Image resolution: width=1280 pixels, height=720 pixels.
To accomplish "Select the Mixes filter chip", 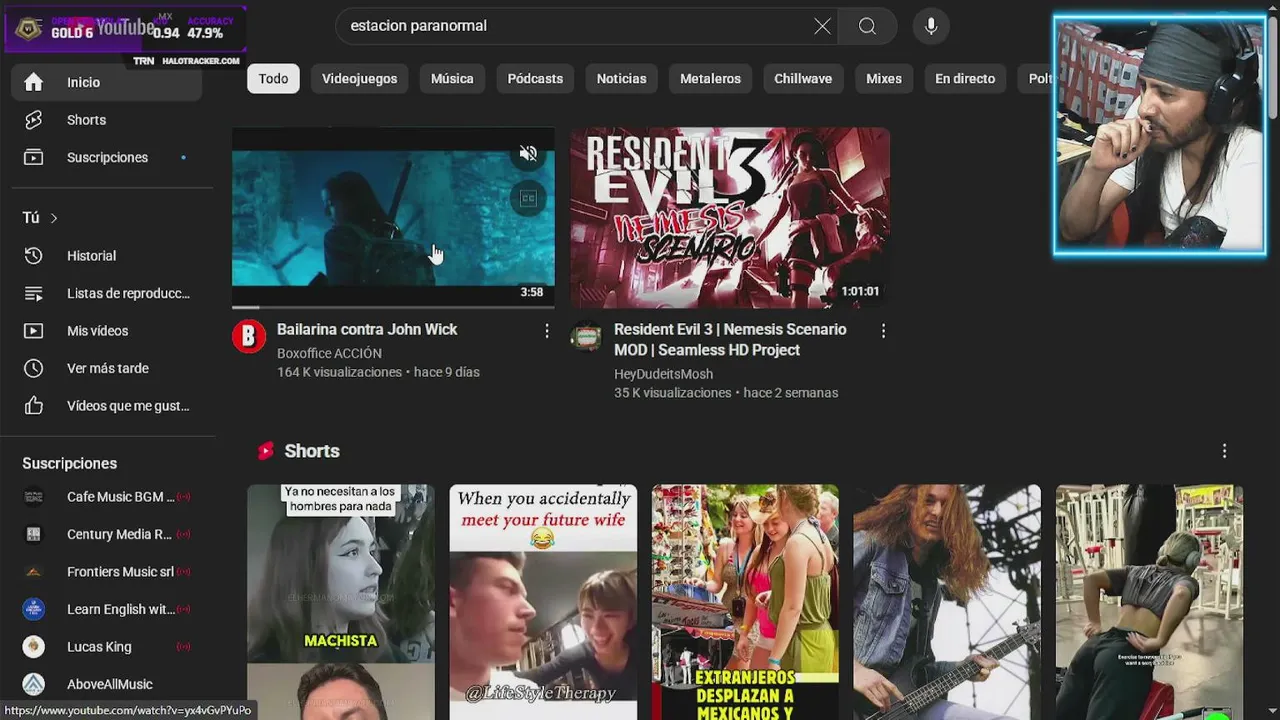I will click(x=884, y=79).
